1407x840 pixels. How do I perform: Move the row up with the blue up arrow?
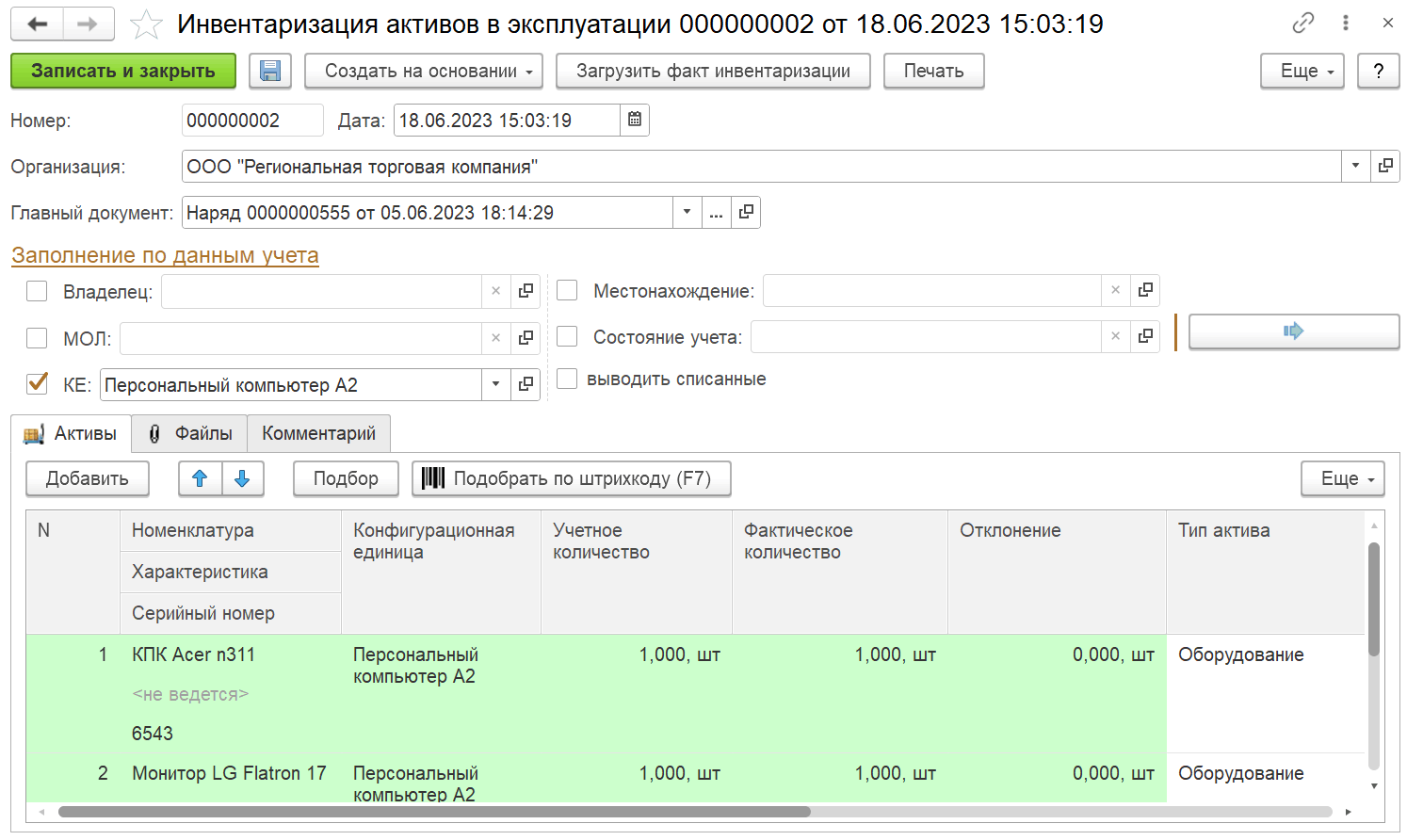200,478
